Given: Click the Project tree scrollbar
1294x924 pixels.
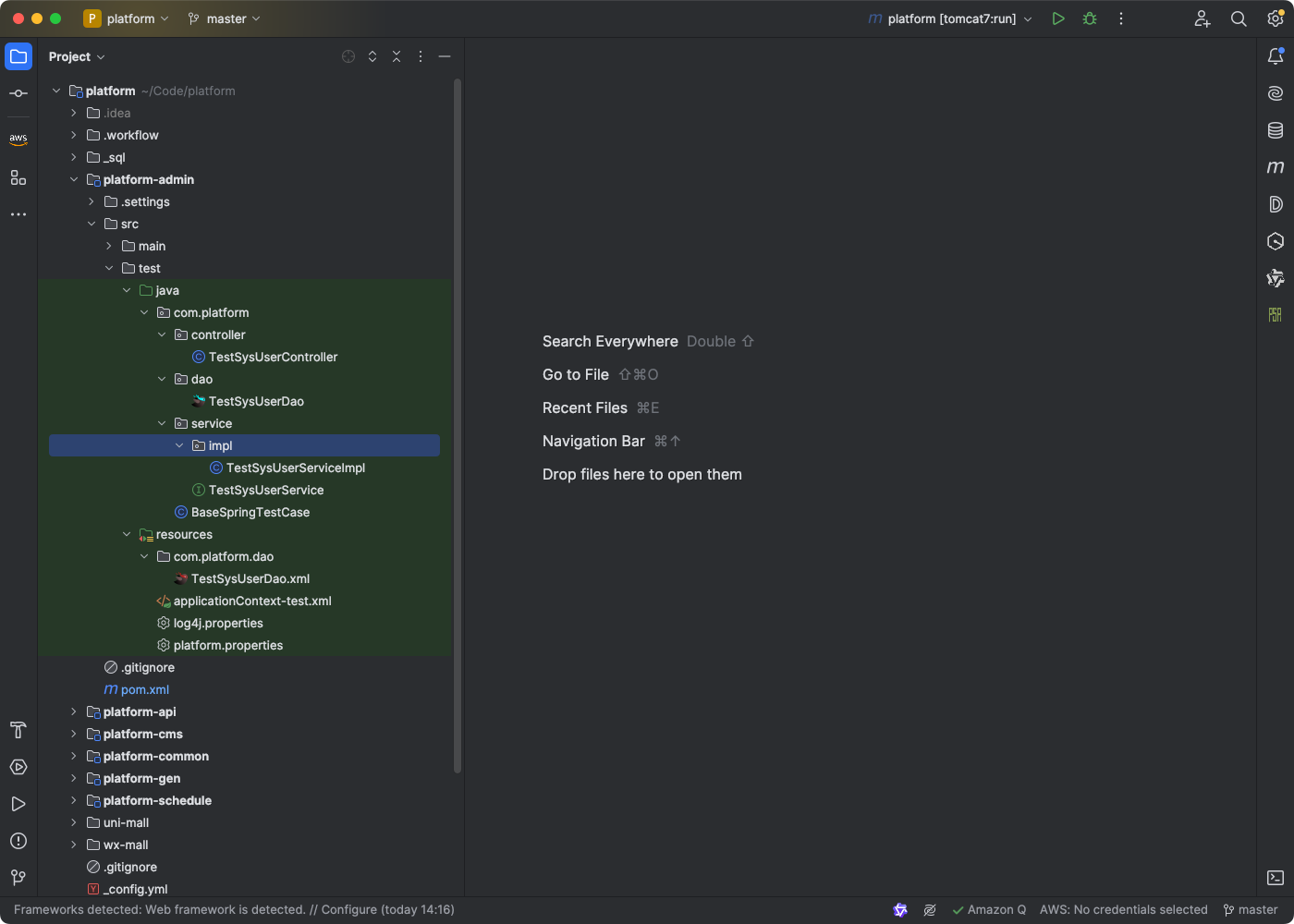Looking at the screenshot, I should pyautogui.click(x=458, y=425).
